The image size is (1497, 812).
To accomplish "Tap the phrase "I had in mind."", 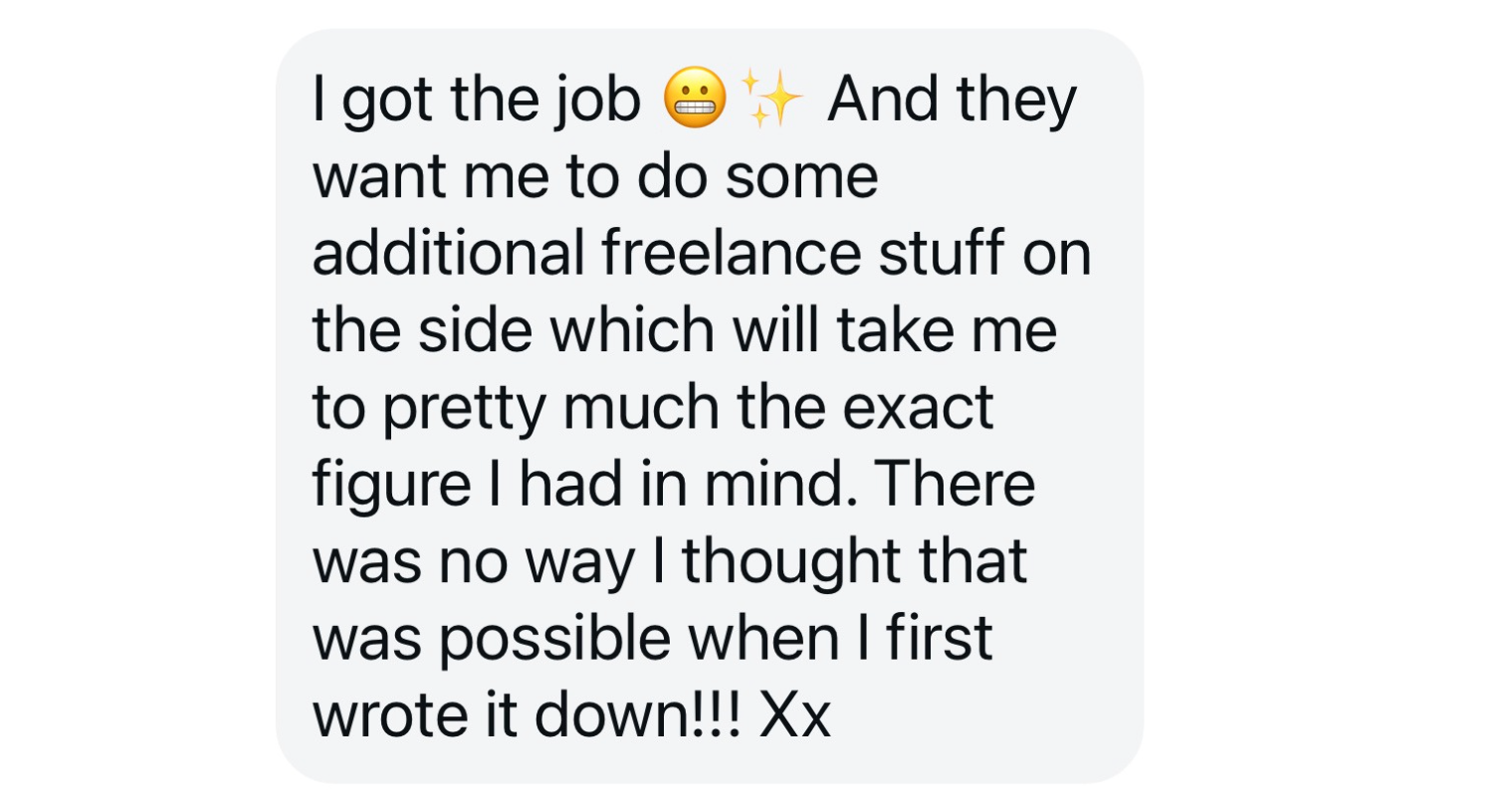I will pyautogui.click(x=672, y=484).
